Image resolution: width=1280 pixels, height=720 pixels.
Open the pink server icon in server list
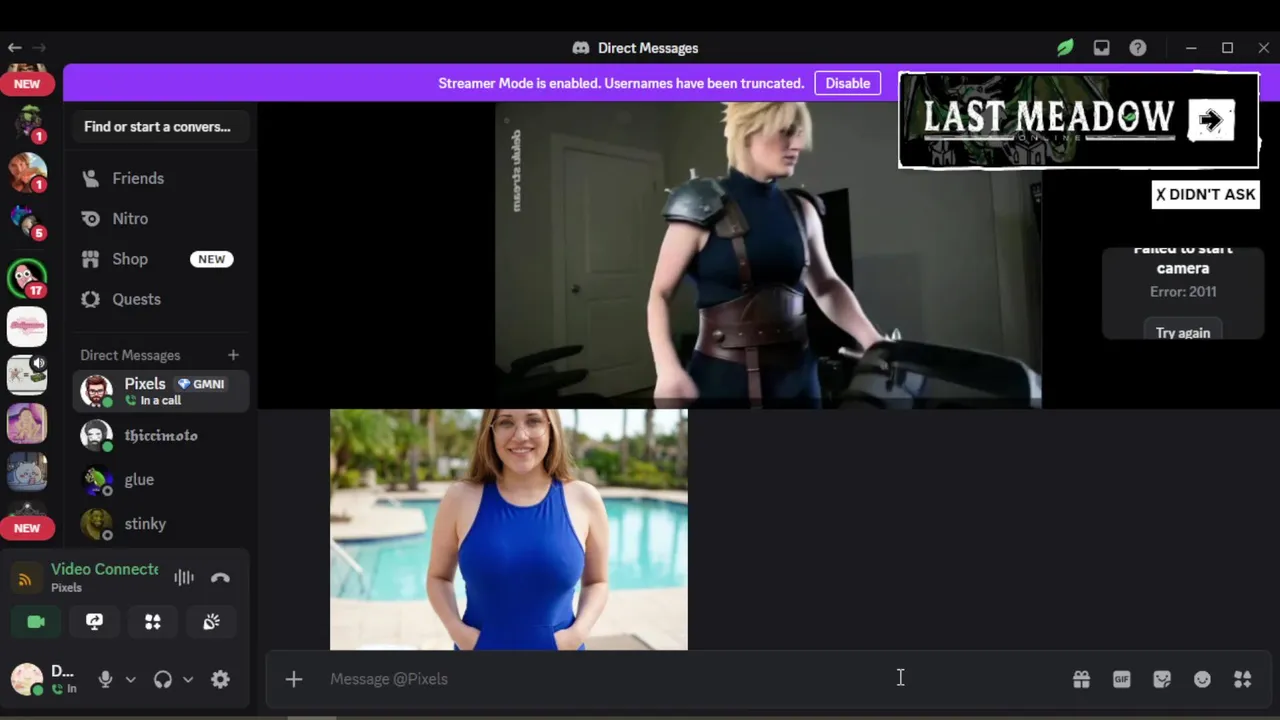tap(27, 327)
